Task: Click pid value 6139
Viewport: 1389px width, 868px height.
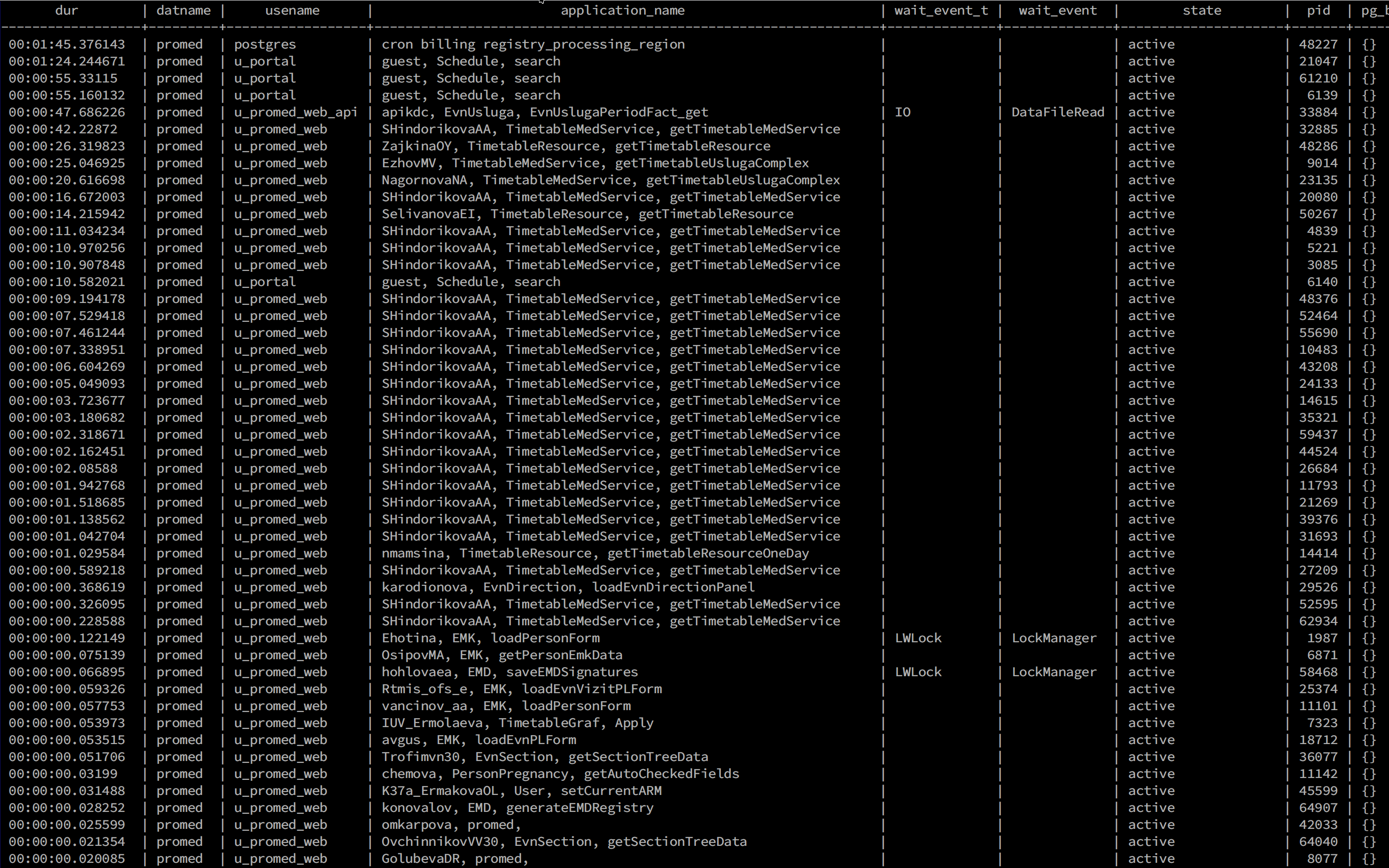Action: pos(1323,95)
